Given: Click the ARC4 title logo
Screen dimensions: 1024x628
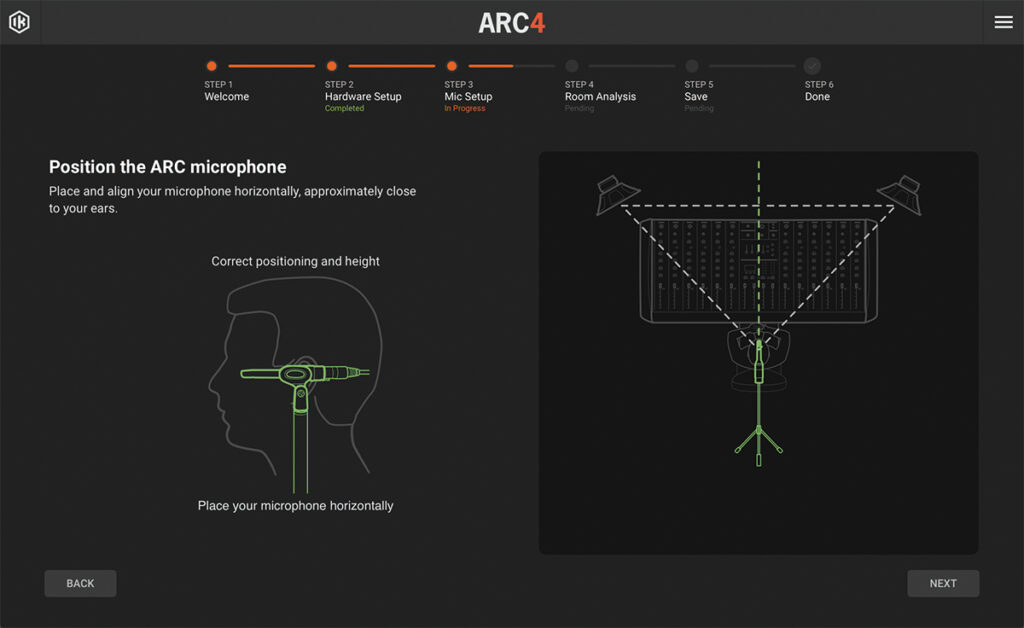Looking at the screenshot, I should 511,23.
